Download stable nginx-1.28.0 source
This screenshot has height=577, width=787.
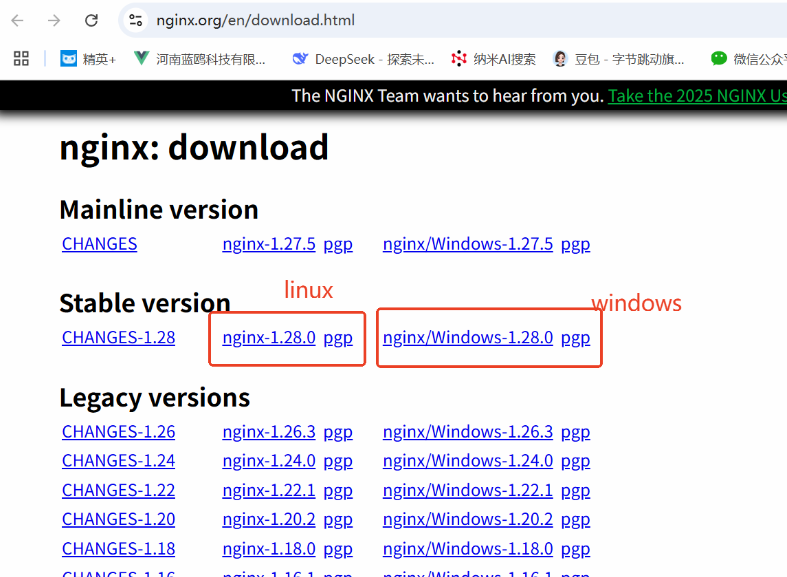tap(269, 338)
